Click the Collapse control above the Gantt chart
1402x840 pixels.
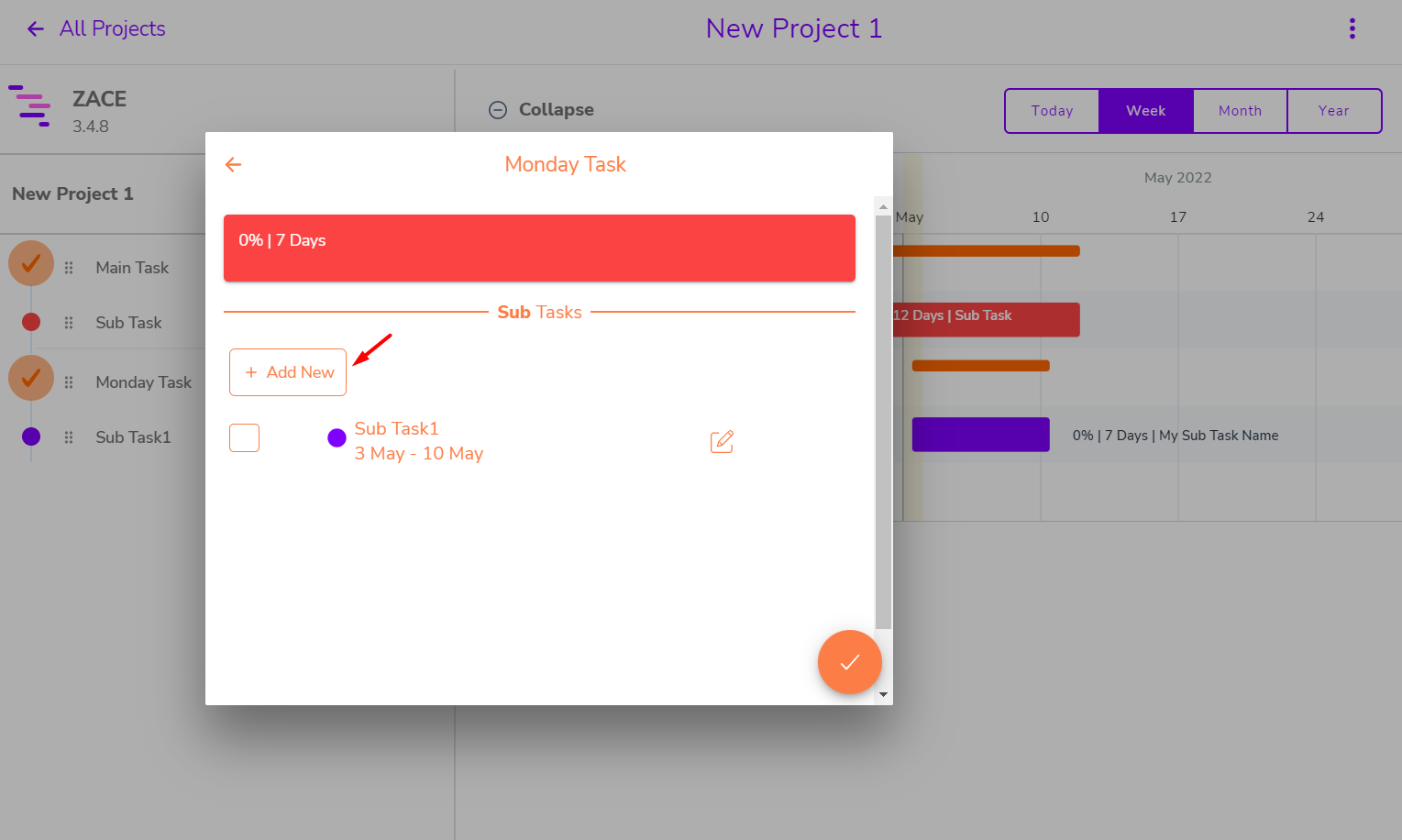[541, 109]
